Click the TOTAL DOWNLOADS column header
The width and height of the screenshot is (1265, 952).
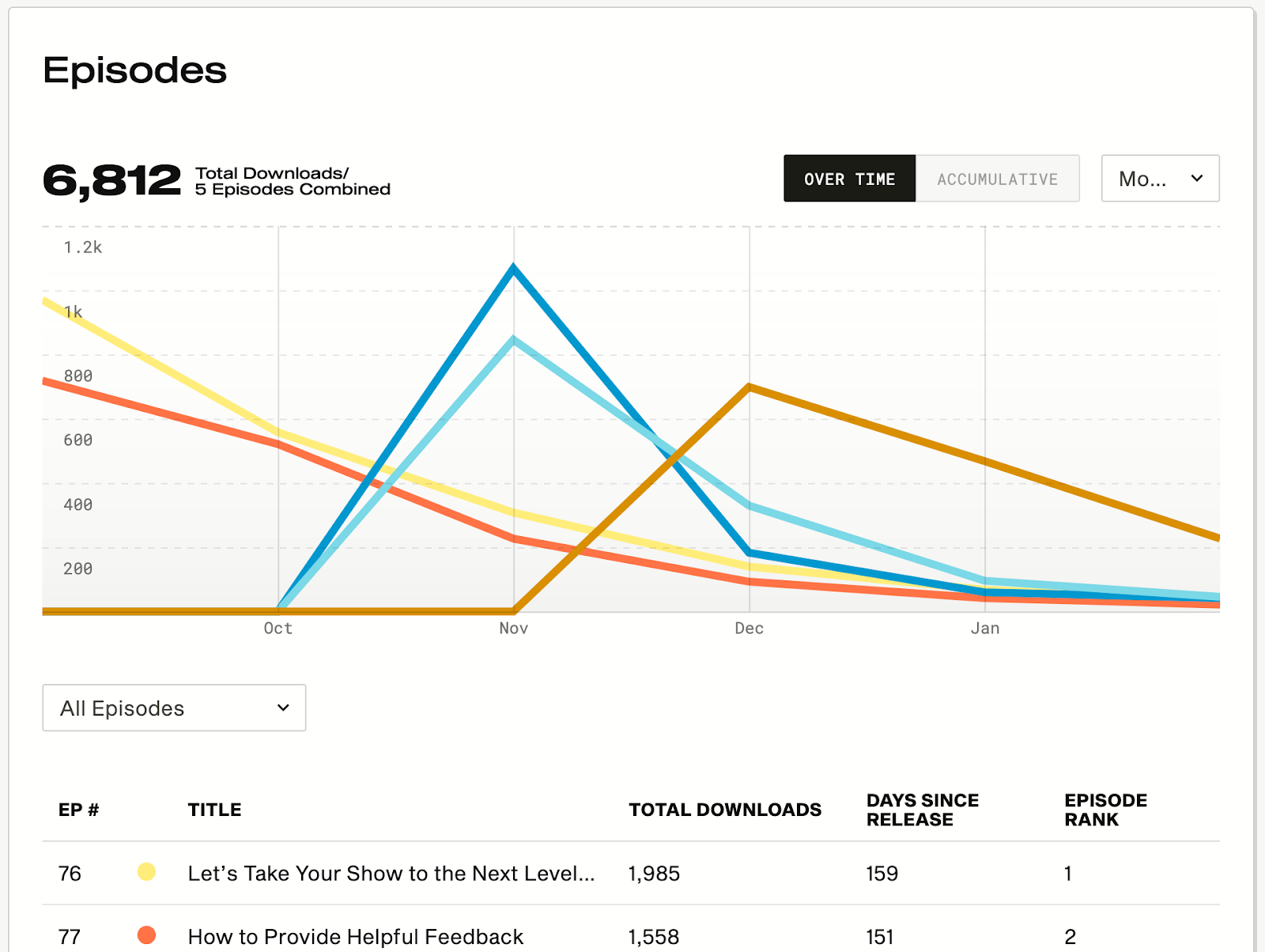(724, 810)
